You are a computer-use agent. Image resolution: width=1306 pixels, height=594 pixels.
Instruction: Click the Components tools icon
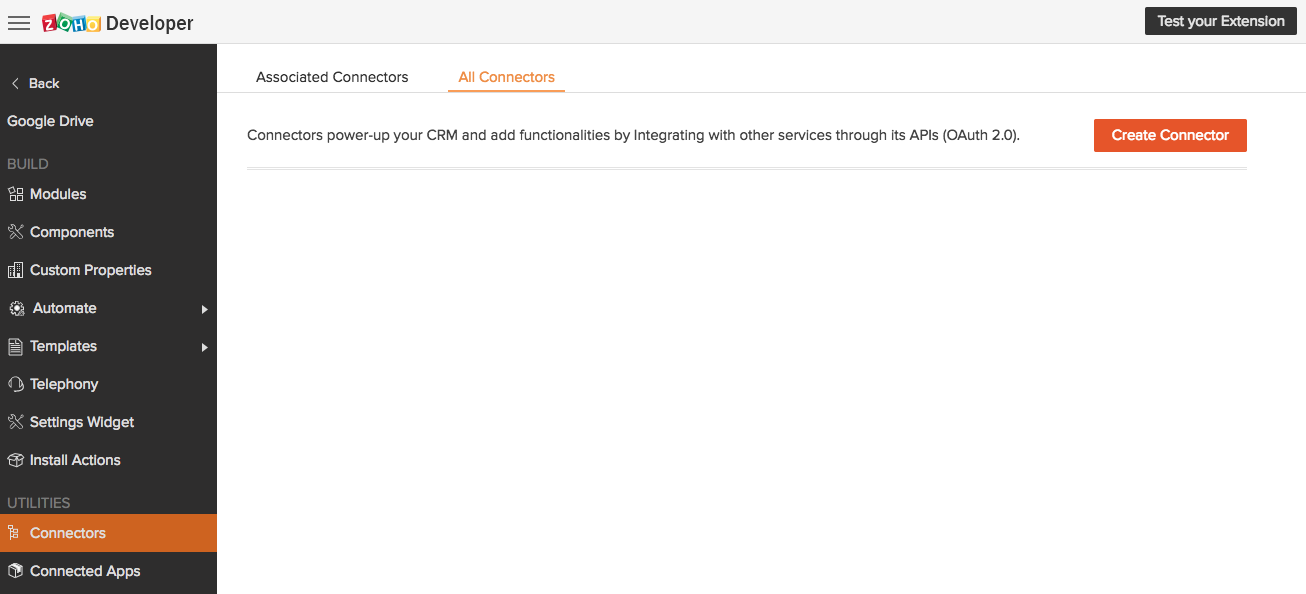point(15,232)
